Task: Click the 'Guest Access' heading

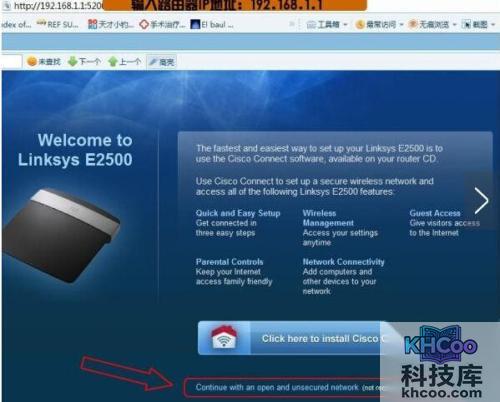Action: click(x=435, y=213)
